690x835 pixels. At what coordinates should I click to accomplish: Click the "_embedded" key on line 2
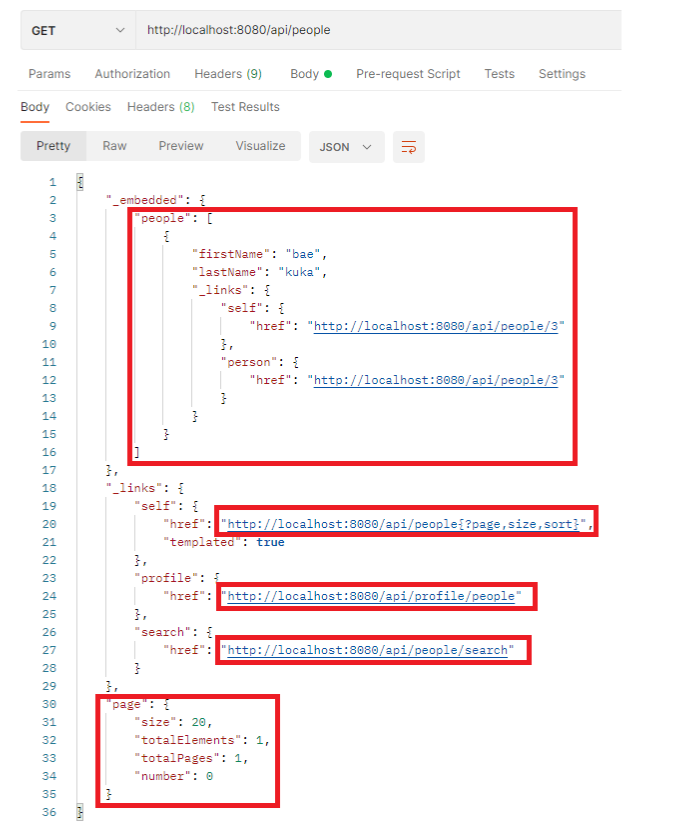(x=145, y=200)
